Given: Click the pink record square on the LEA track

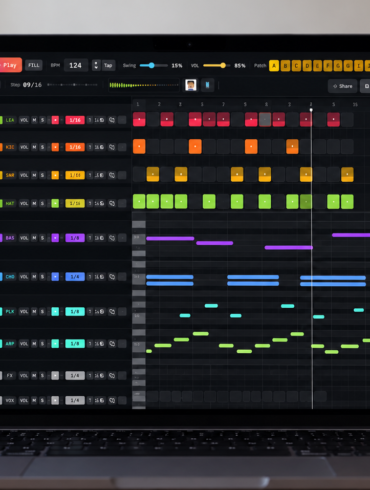Looking at the screenshot, I should tap(55, 120).
